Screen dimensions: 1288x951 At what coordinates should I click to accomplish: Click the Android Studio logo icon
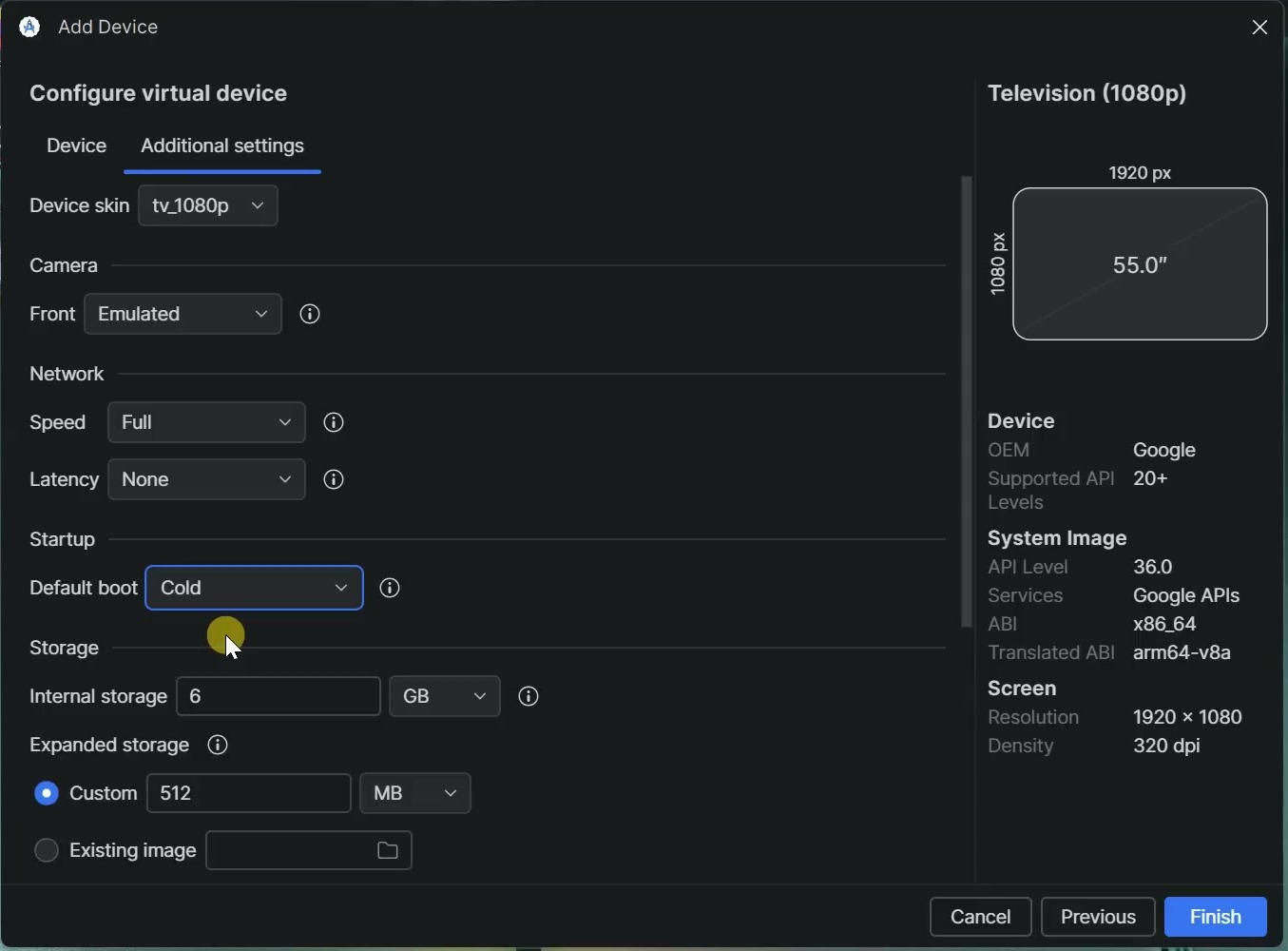(x=29, y=28)
